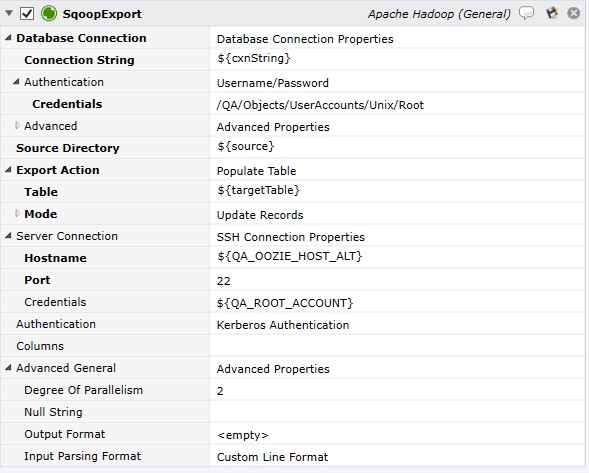589x473 pixels.
Task: Open Input Parsing Format Custom Line Format
Action: [x=397, y=456]
